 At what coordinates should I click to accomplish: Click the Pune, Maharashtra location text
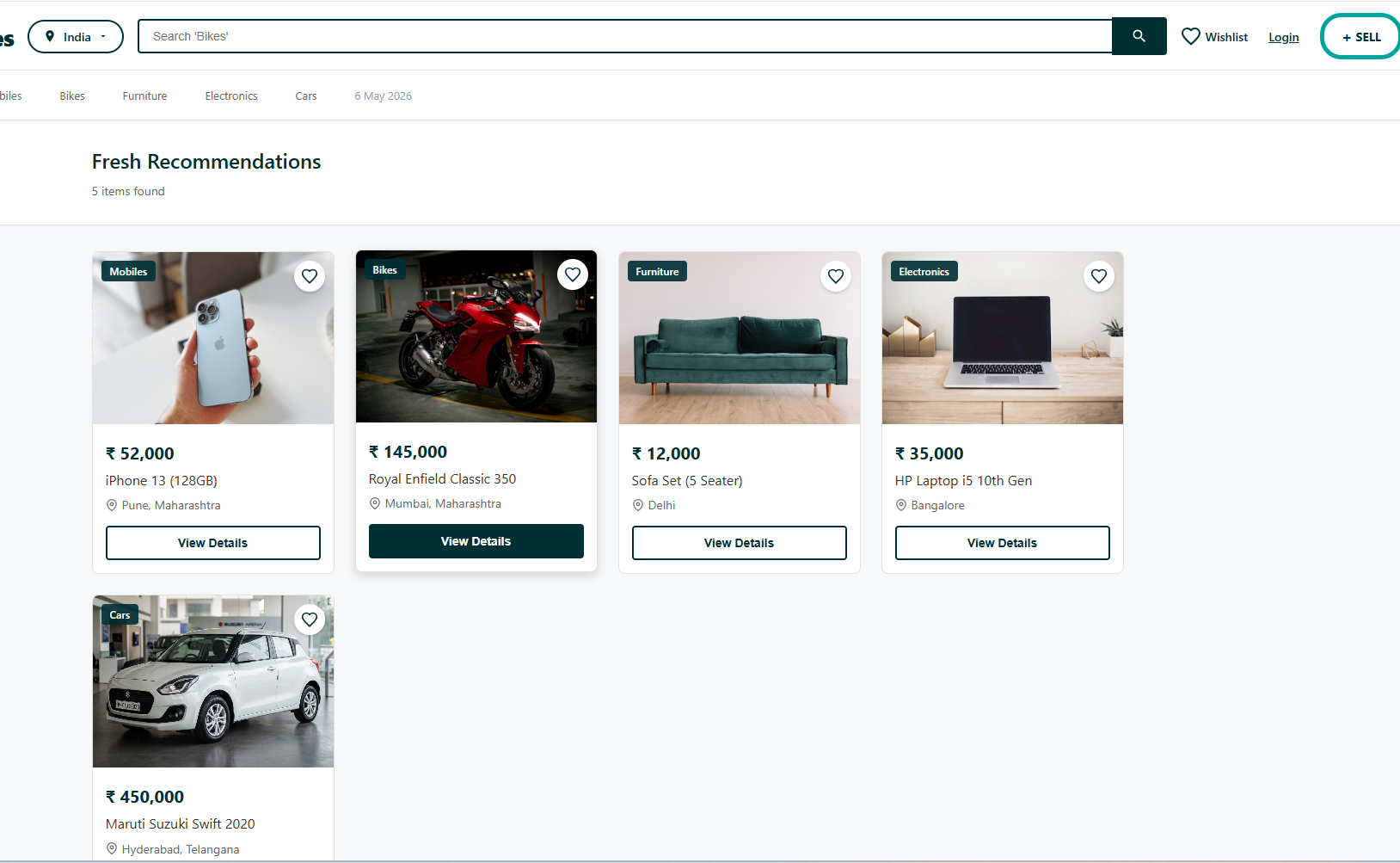pos(171,506)
